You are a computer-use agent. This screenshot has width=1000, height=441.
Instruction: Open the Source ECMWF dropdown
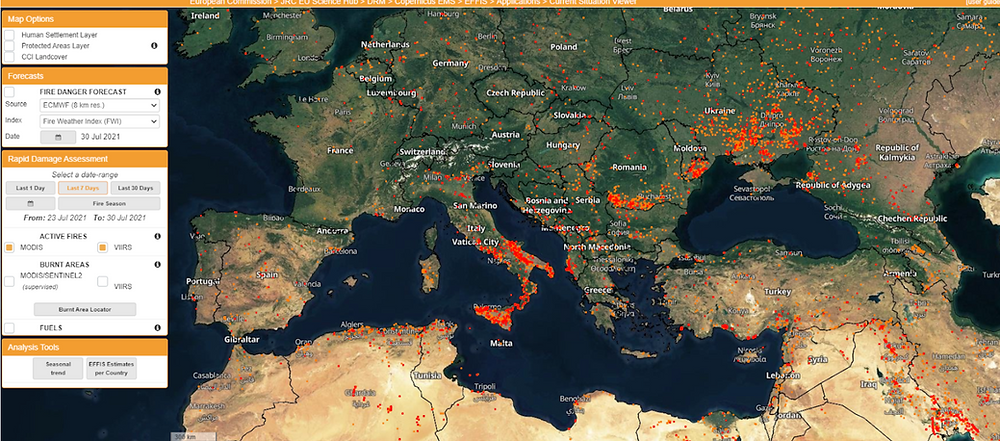tap(99, 105)
